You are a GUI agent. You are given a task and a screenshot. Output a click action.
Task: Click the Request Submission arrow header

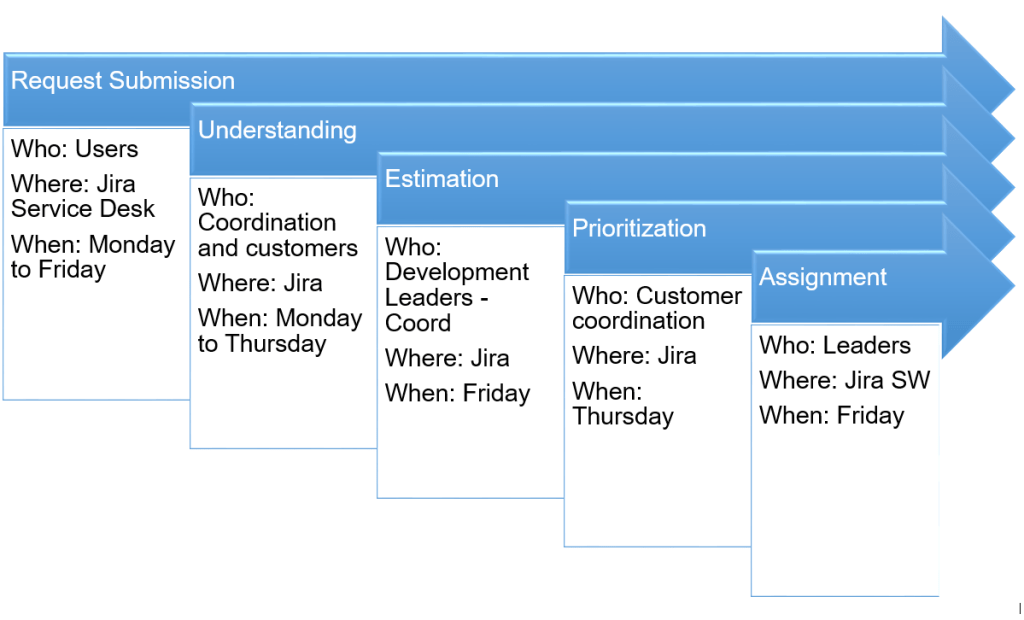coord(123,81)
